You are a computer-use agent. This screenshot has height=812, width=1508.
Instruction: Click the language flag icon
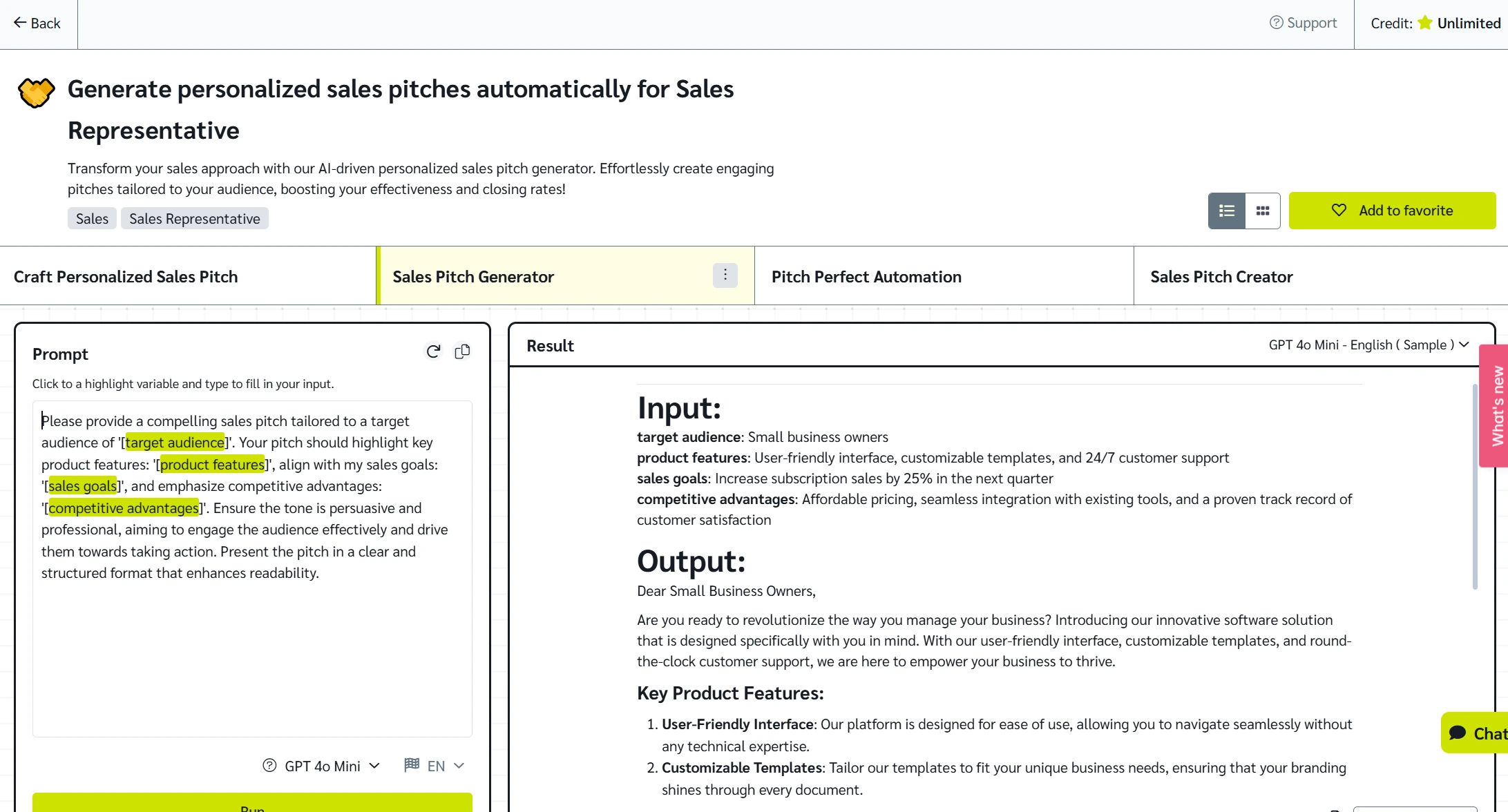coord(412,764)
